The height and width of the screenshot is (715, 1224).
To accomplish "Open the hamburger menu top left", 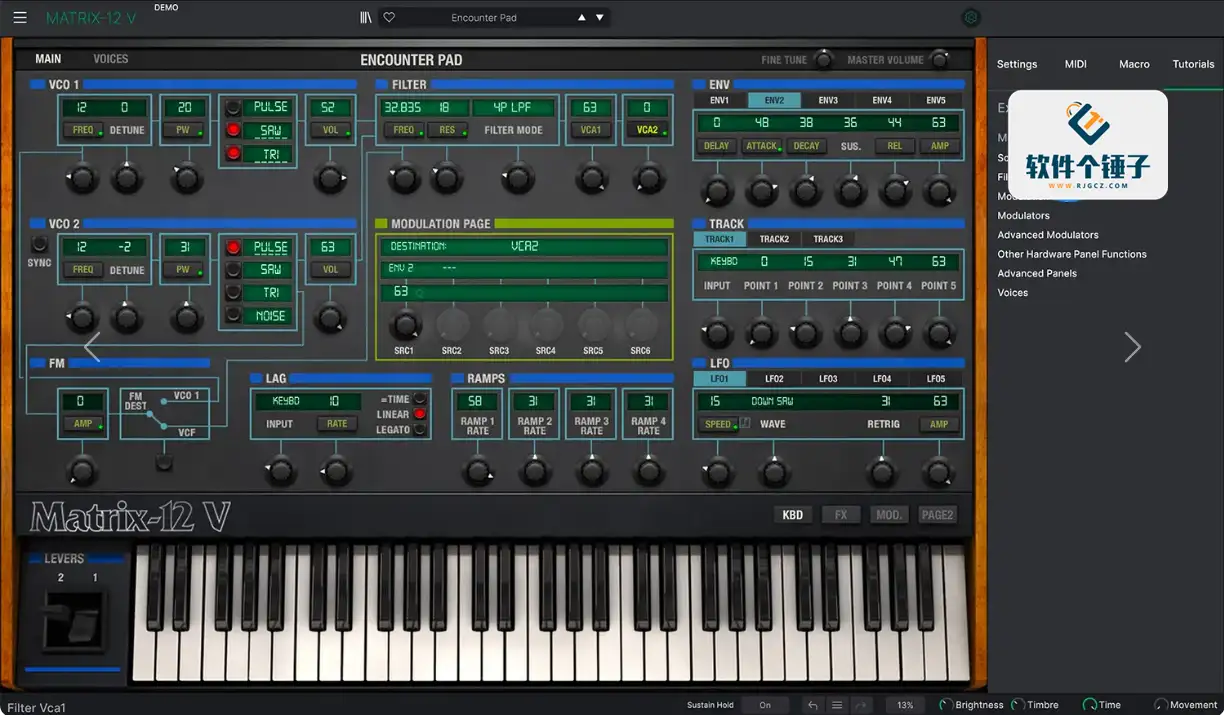I will 19,17.
